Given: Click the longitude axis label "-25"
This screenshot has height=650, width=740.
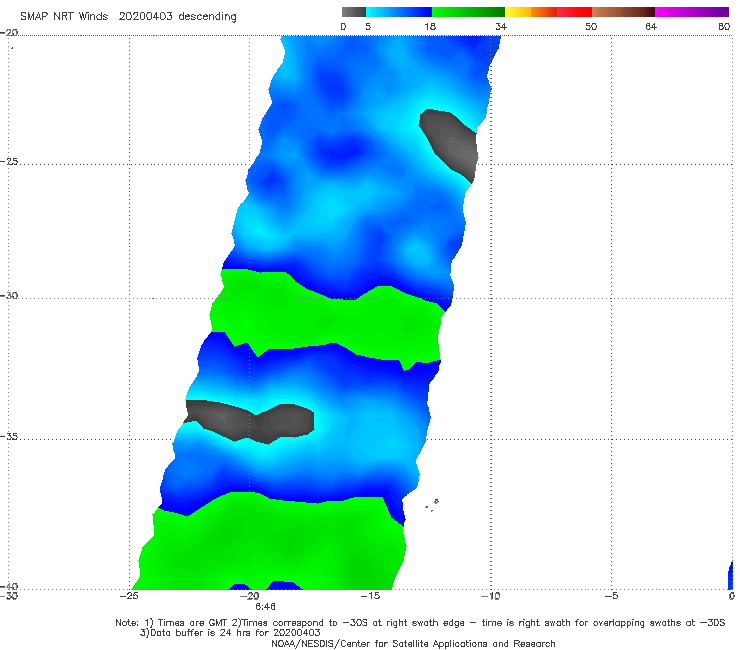Looking at the screenshot, I should [129, 596].
